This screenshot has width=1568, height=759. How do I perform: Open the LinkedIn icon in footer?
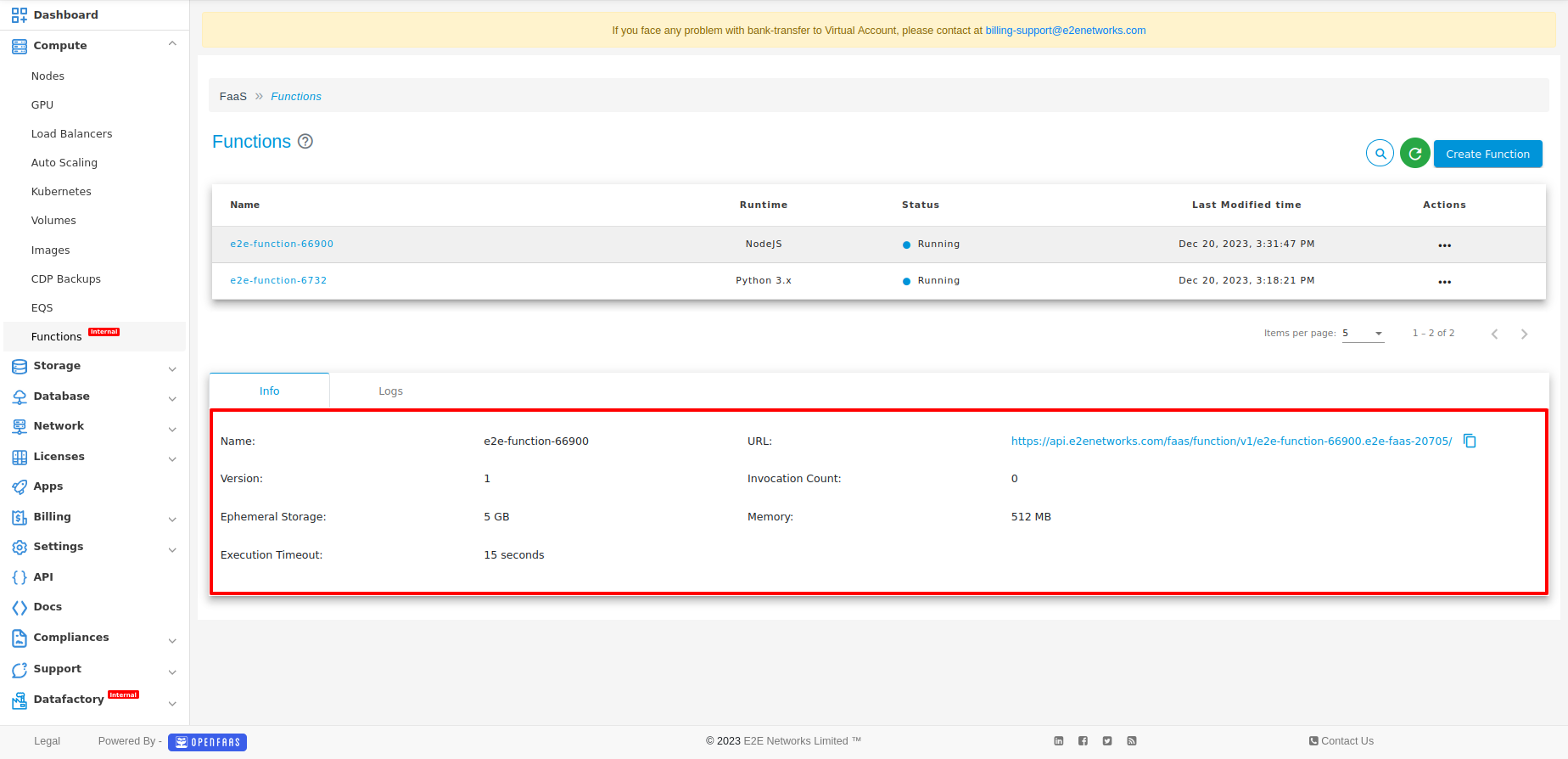click(x=1059, y=741)
